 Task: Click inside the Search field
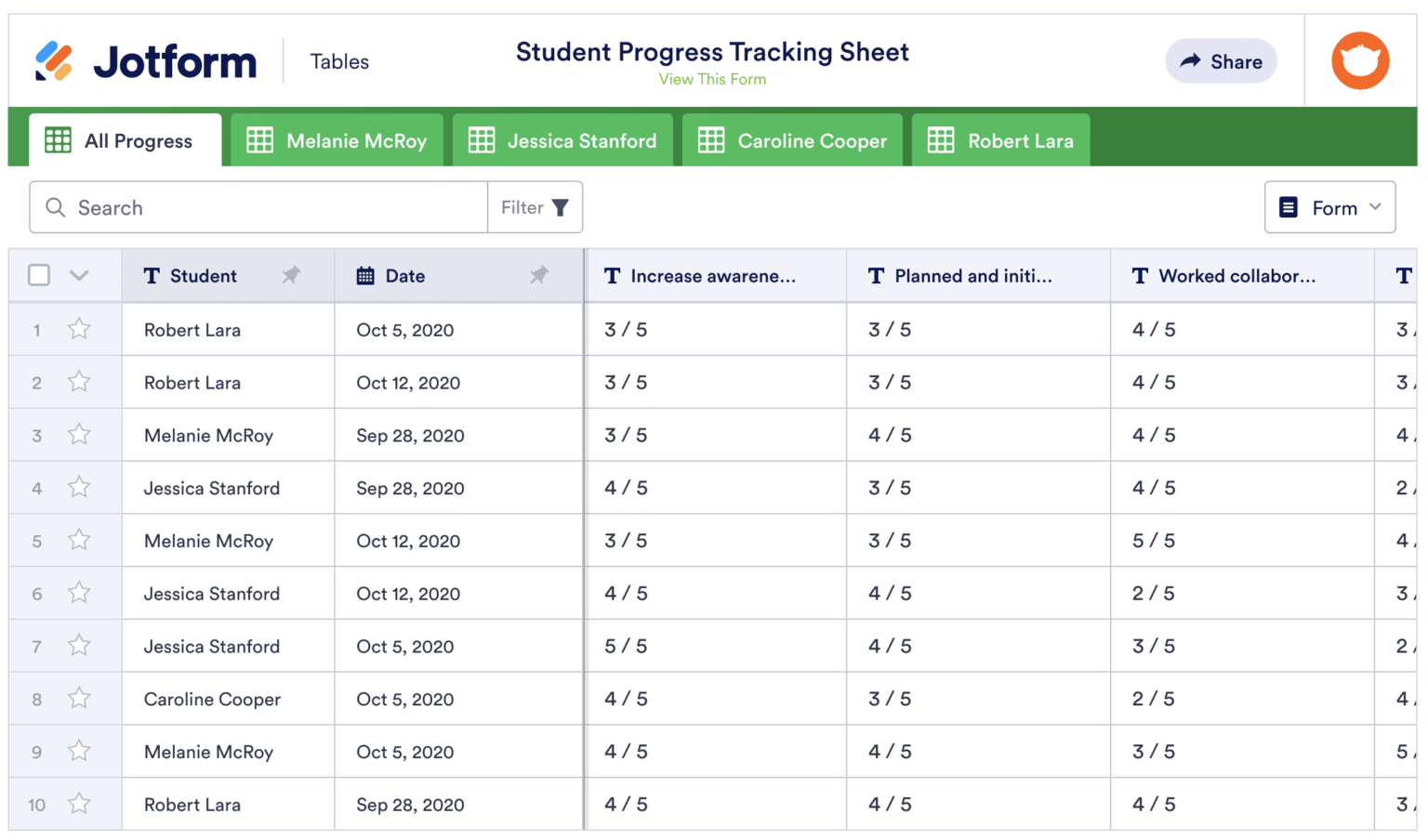pos(232,207)
